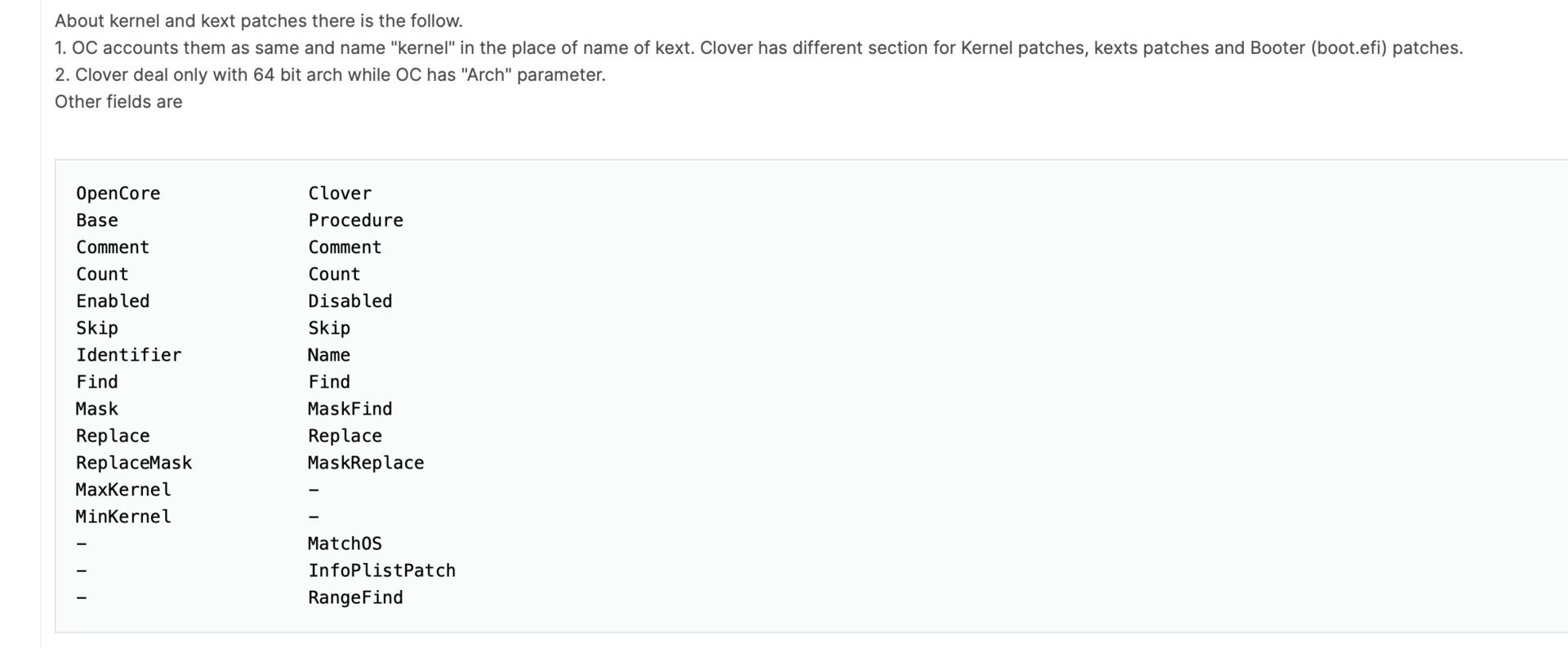Click the ReplaceMask entry in OpenCore column

(134, 463)
